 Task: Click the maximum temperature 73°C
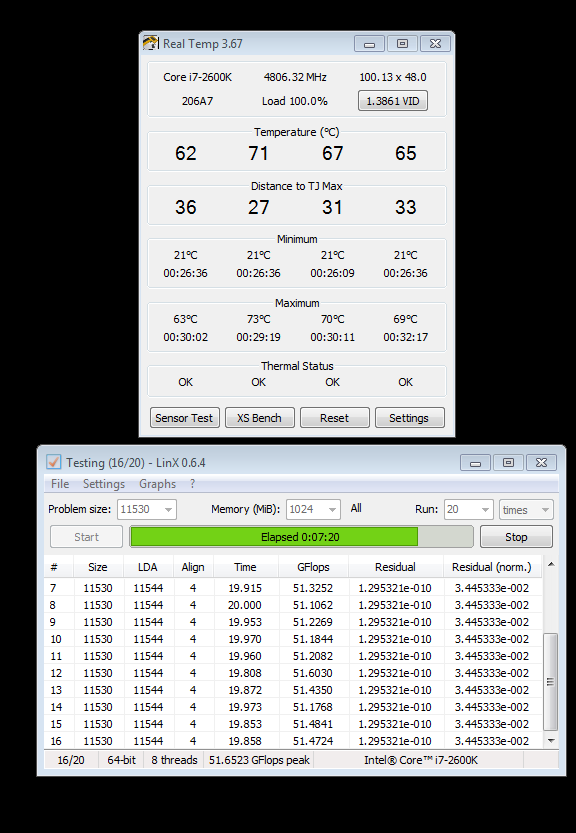[258, 319]
